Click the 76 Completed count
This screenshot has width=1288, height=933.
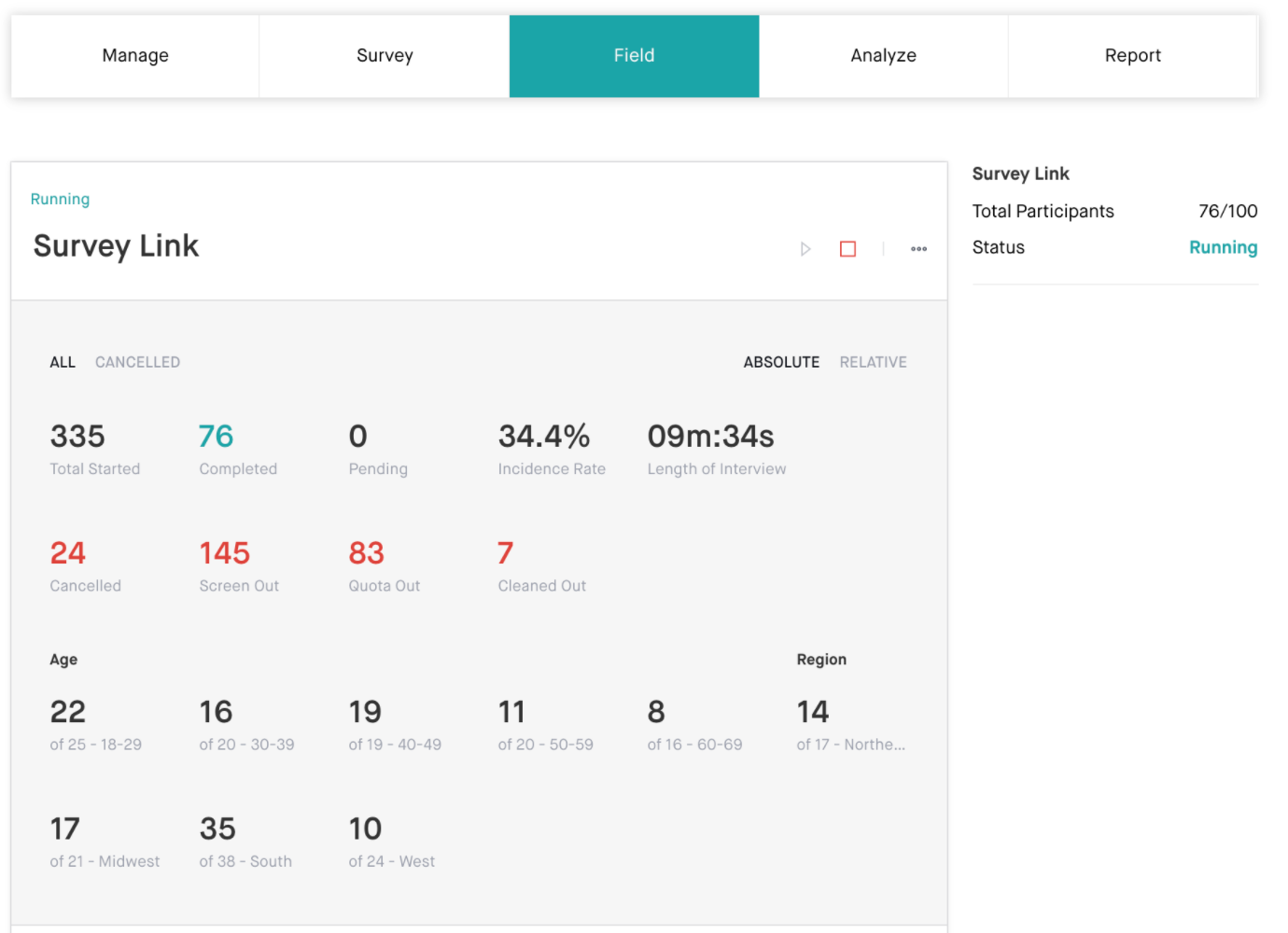click(x=217, y=437)
